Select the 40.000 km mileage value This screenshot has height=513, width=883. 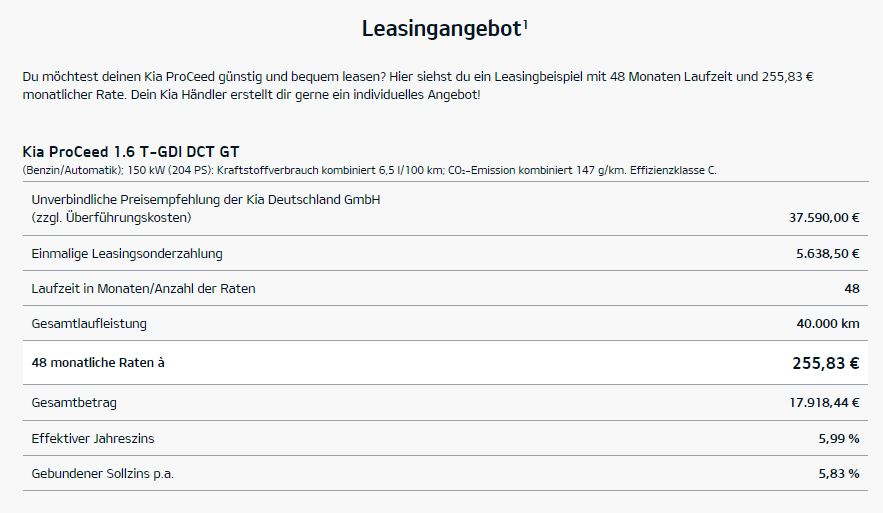(826, 324)
